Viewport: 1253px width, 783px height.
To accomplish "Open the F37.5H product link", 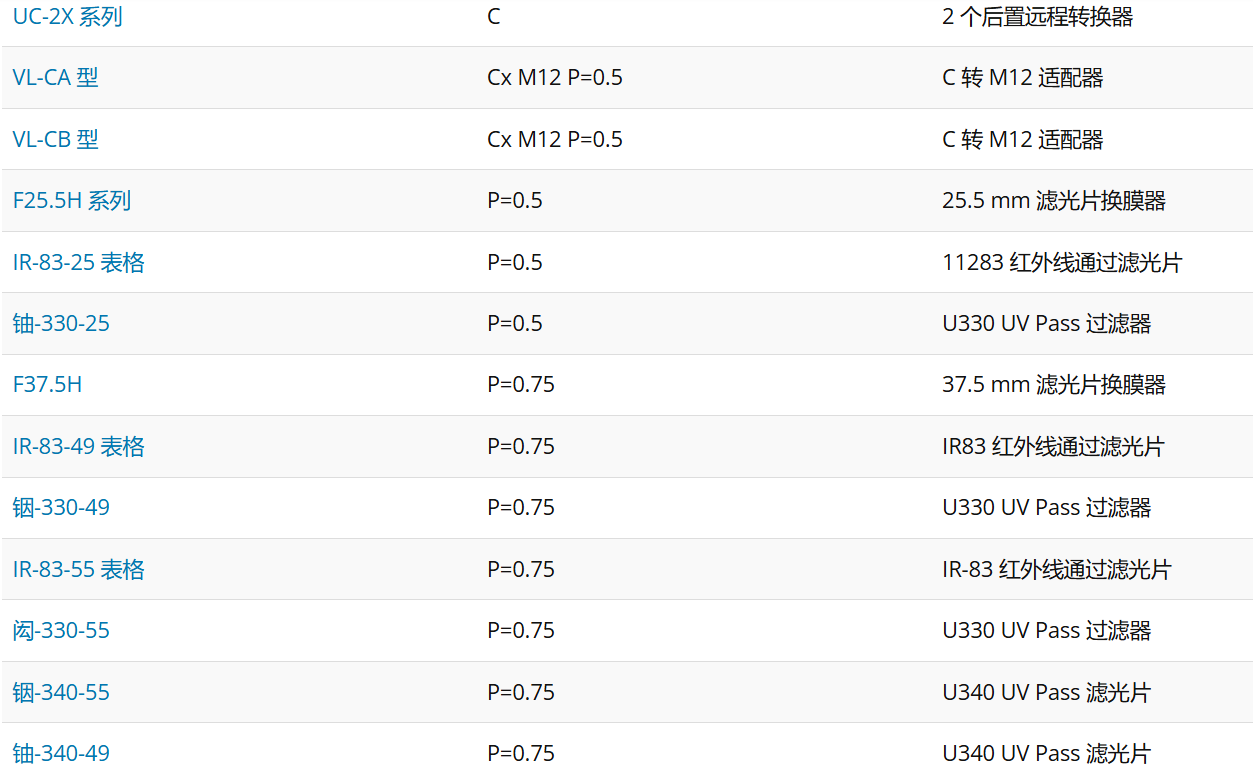I will pyautogui.click(x=47, y=384).
